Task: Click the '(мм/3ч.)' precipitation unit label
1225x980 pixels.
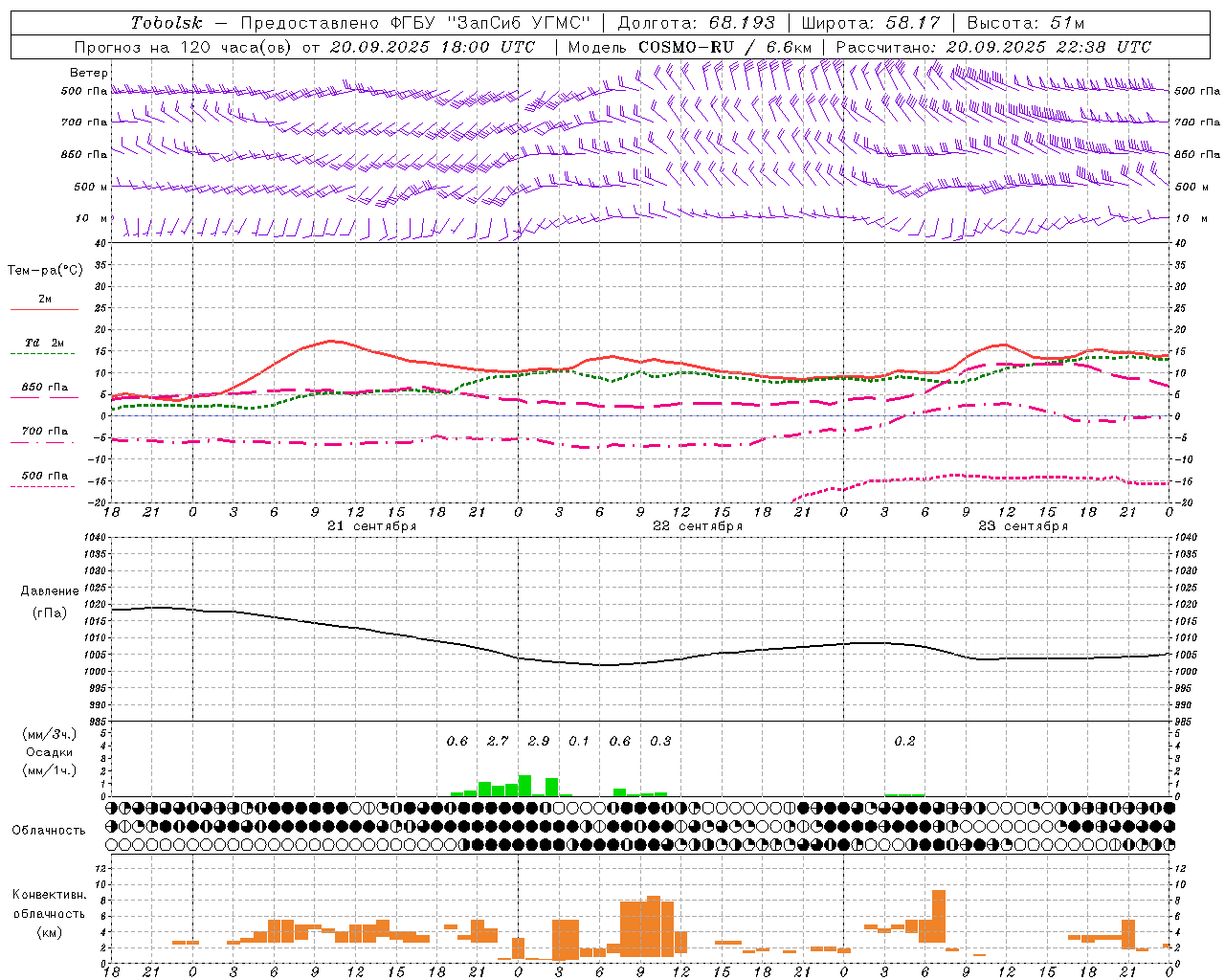Action: [48, 735]
